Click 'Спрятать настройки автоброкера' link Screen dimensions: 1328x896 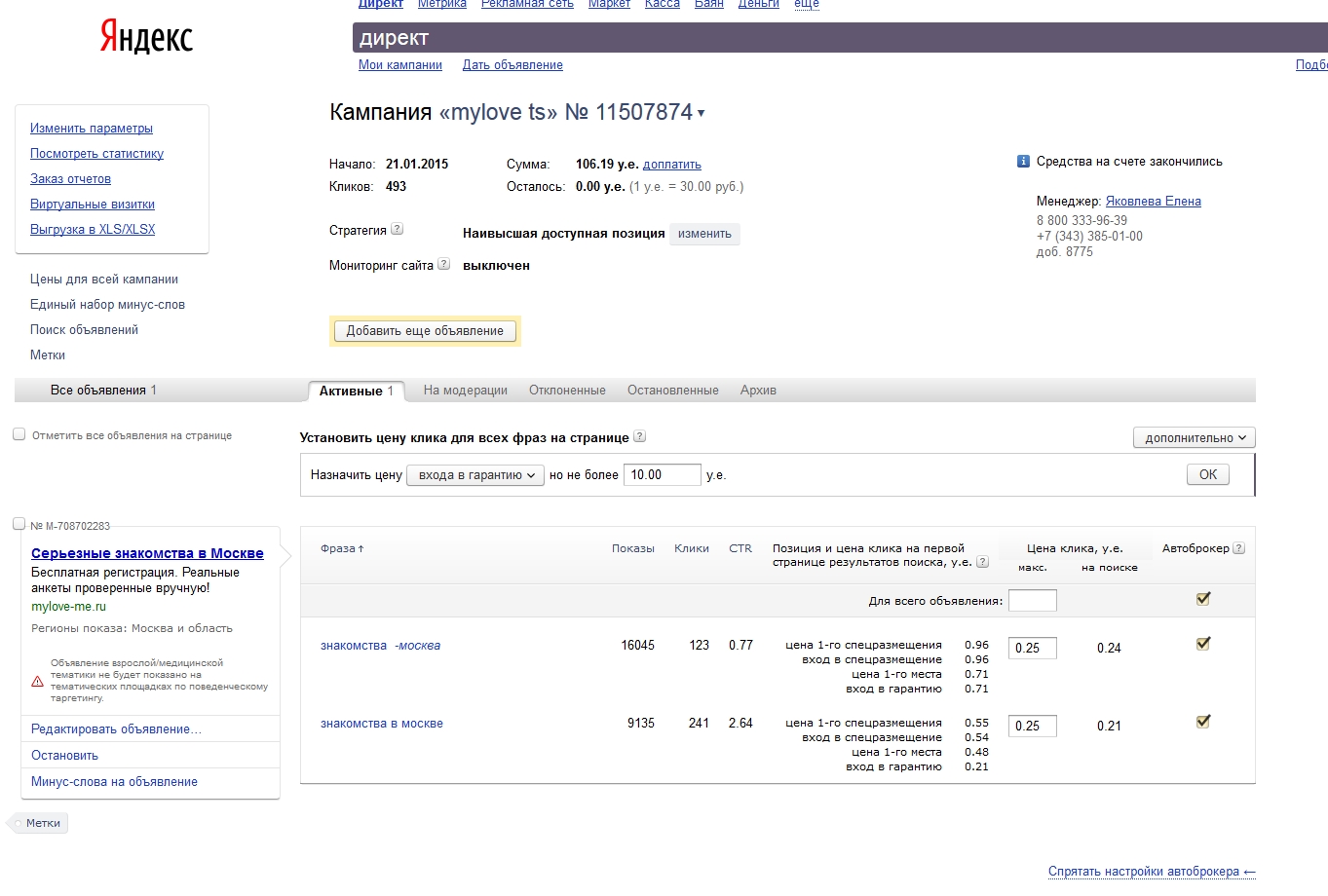point(1153,872)
